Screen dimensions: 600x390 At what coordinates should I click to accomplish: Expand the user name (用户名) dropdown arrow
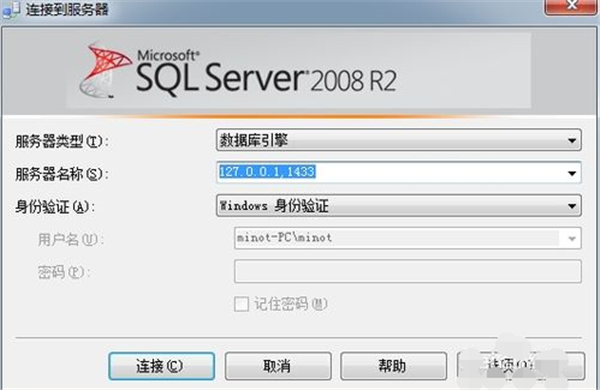(x=572, y=238)
